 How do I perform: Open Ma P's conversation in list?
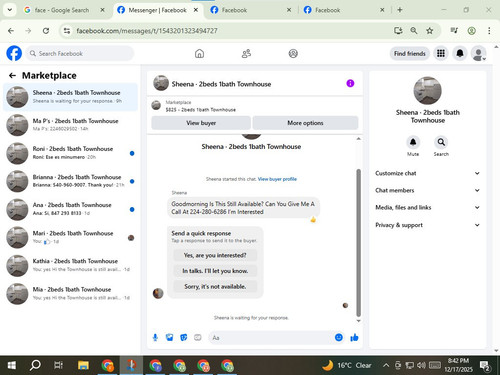[x=70, y=125]
